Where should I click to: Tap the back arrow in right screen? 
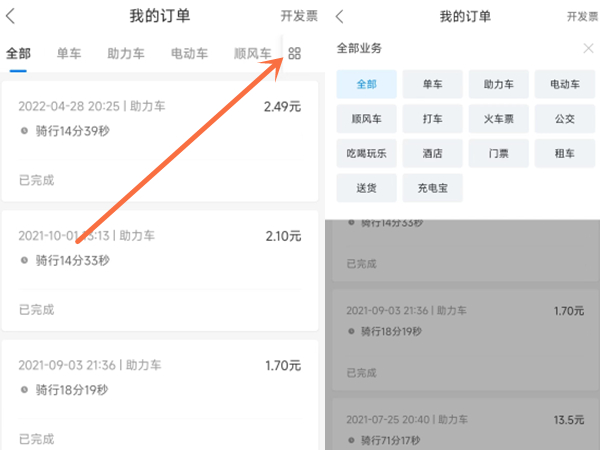click(x=339, y=16)
